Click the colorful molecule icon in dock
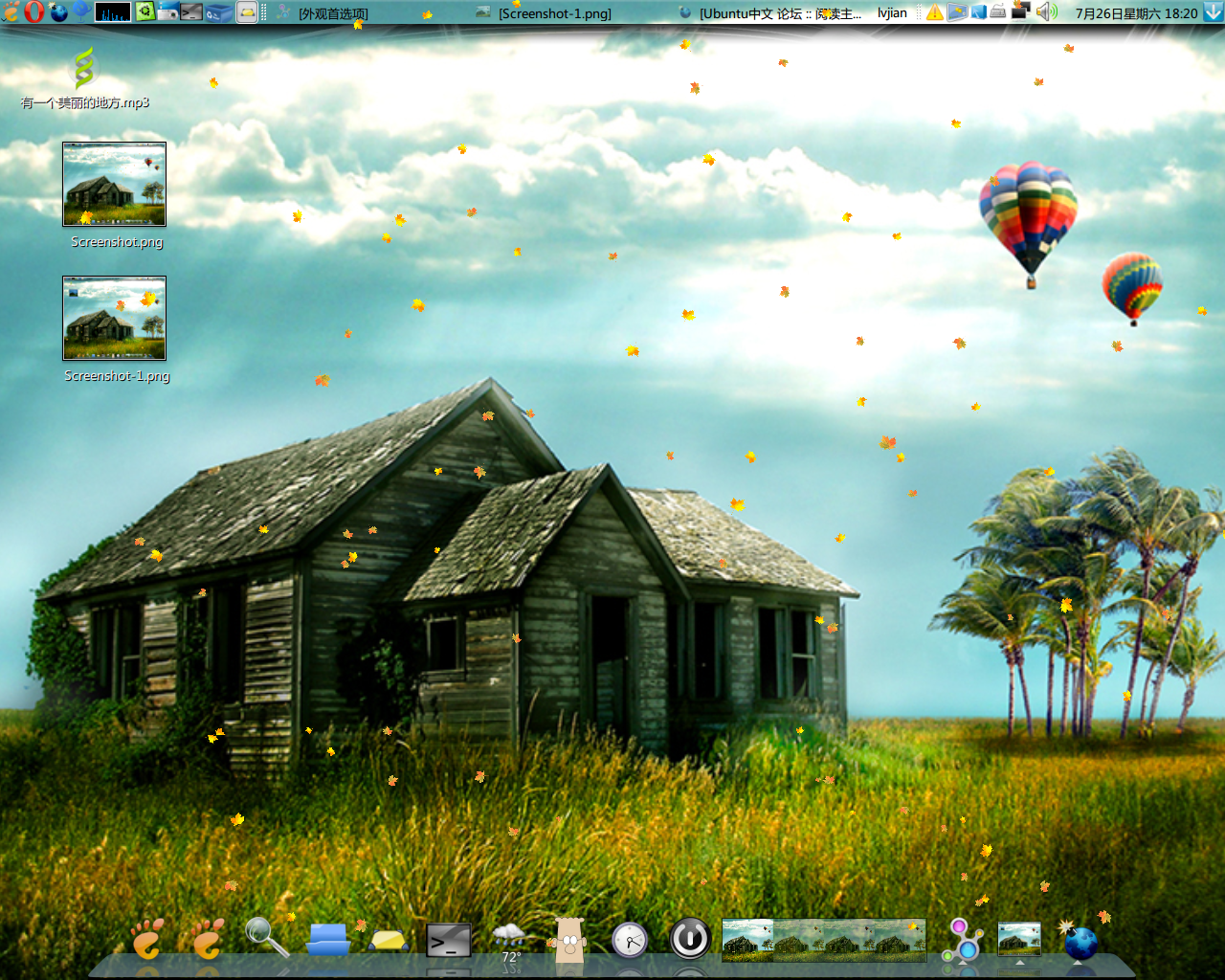This screenshot has width=1225, height=980. pyautogui.click(x=962, y=940)
